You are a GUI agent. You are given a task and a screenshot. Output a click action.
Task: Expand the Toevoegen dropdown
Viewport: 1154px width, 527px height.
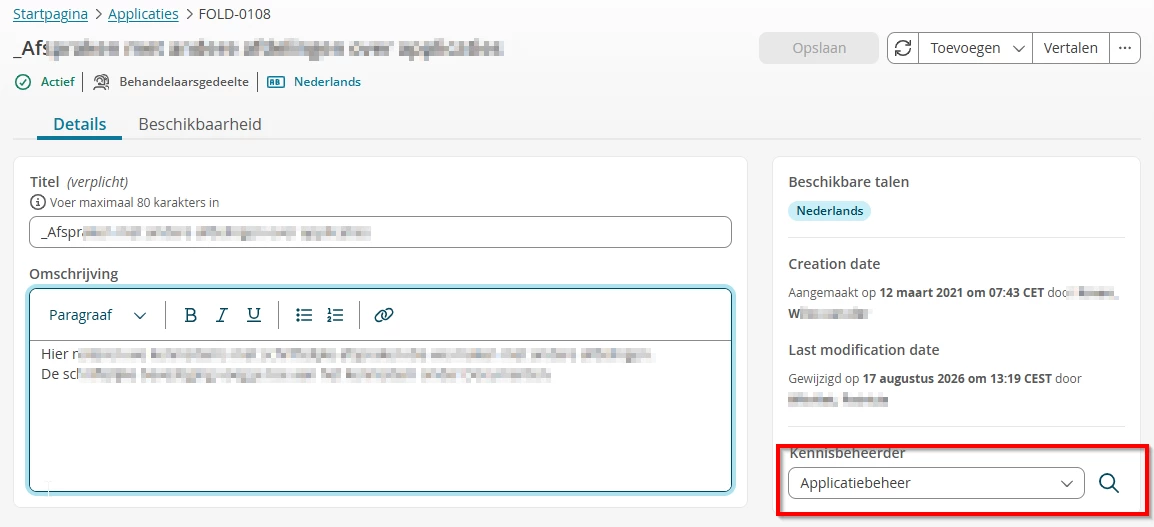[975, 49]
